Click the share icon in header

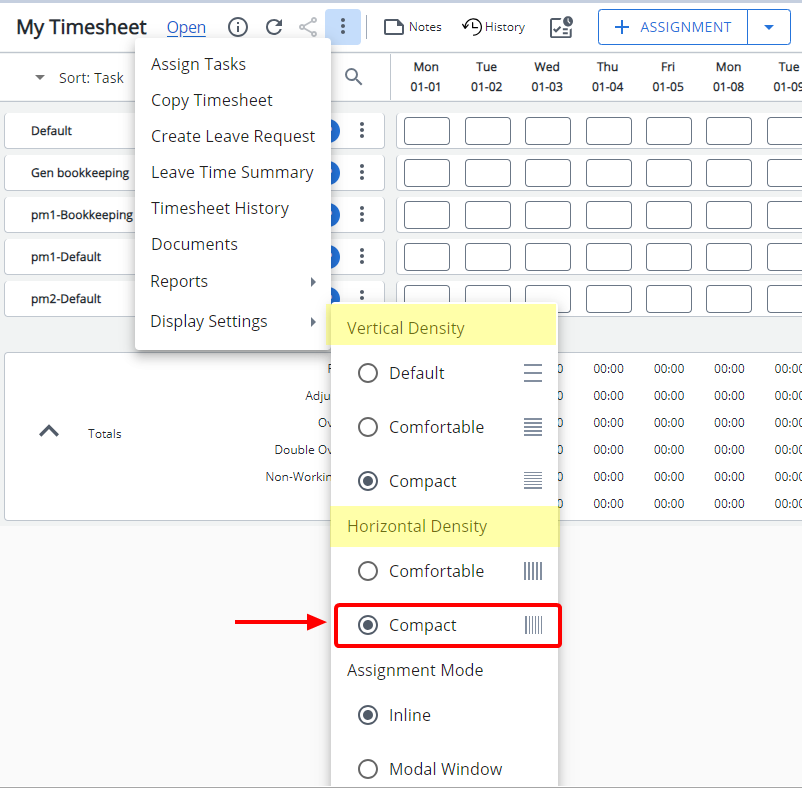(x=308, y=28)
